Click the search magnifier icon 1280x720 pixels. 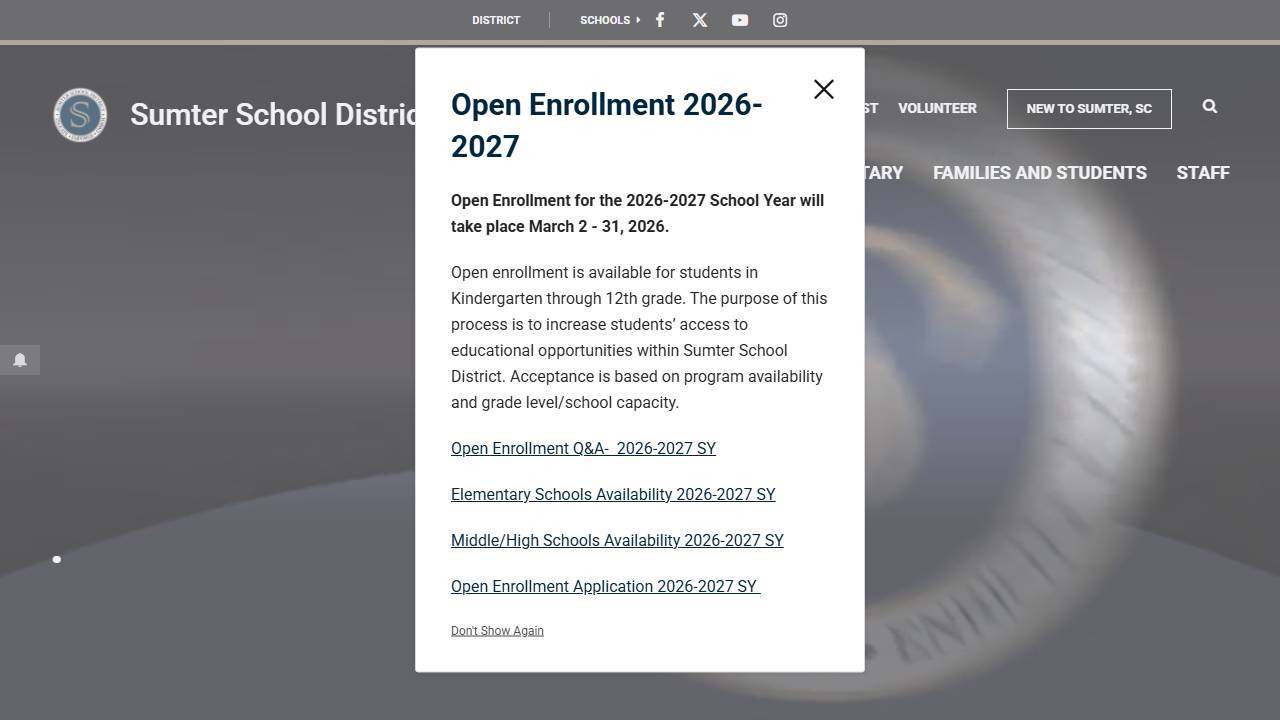coord(1209,107)
